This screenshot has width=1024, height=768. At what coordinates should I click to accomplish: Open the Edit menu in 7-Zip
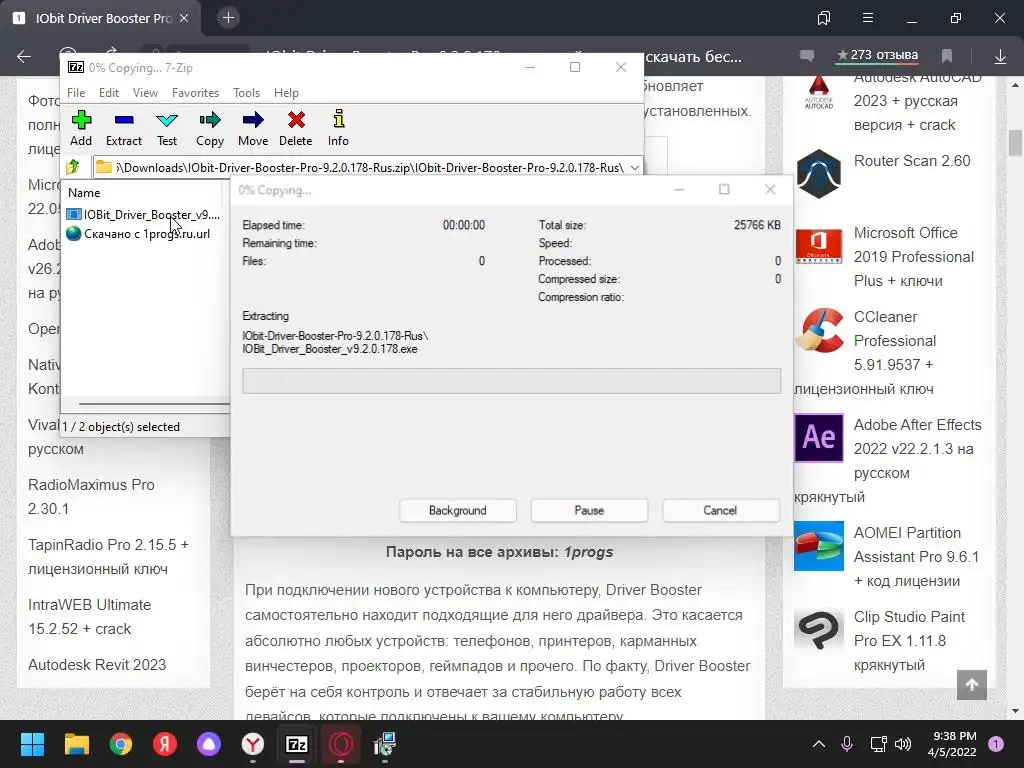[108, 93]
